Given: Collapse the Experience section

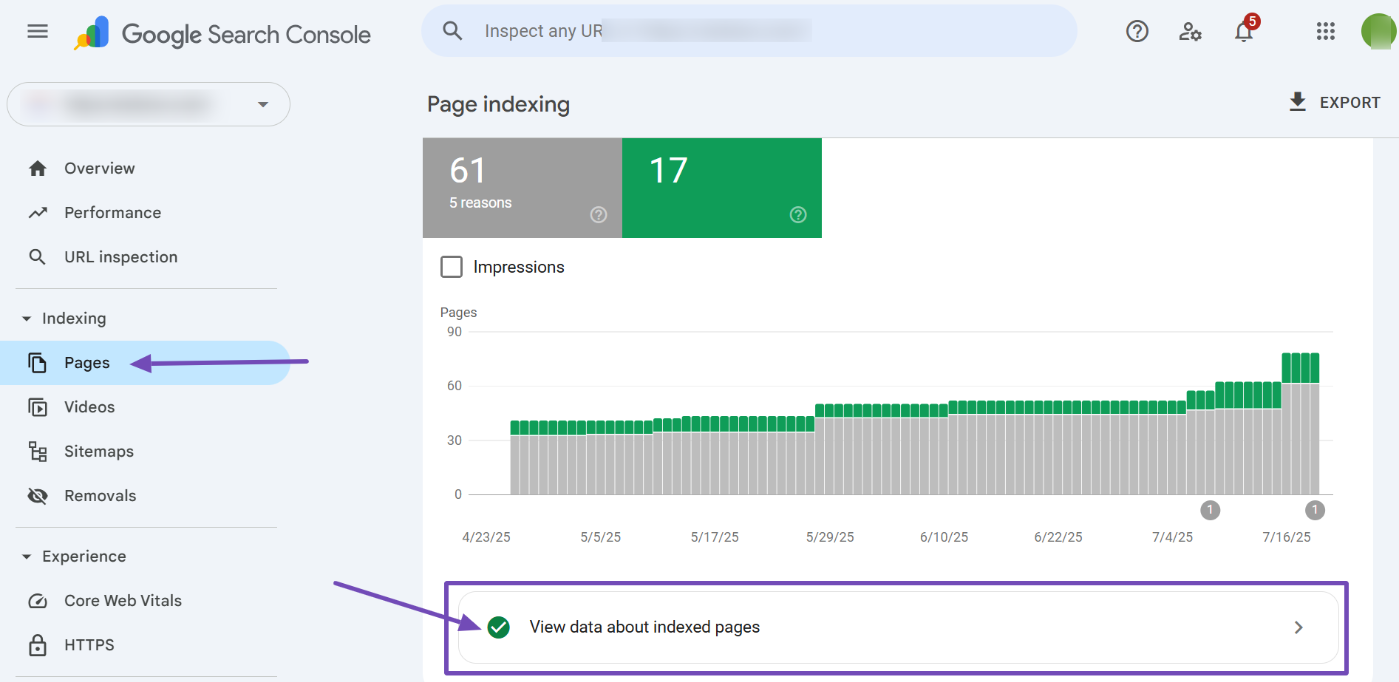Looking at the screenshot, I should [x=27, y=557].
